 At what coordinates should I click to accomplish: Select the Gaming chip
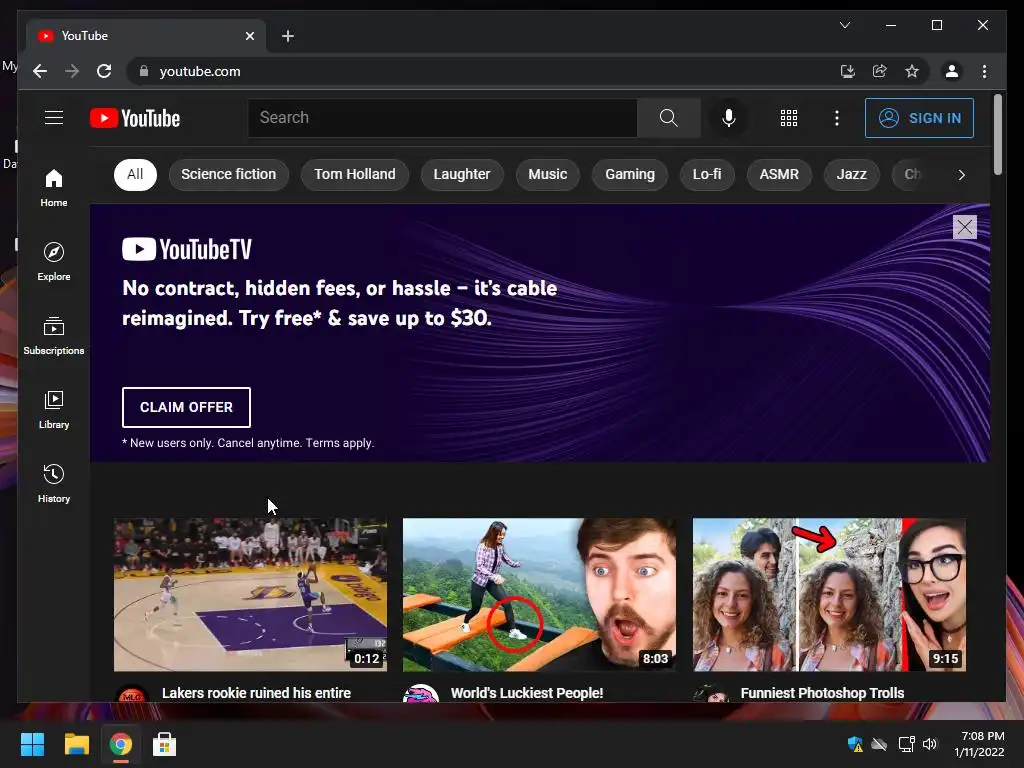click(630, 174)
